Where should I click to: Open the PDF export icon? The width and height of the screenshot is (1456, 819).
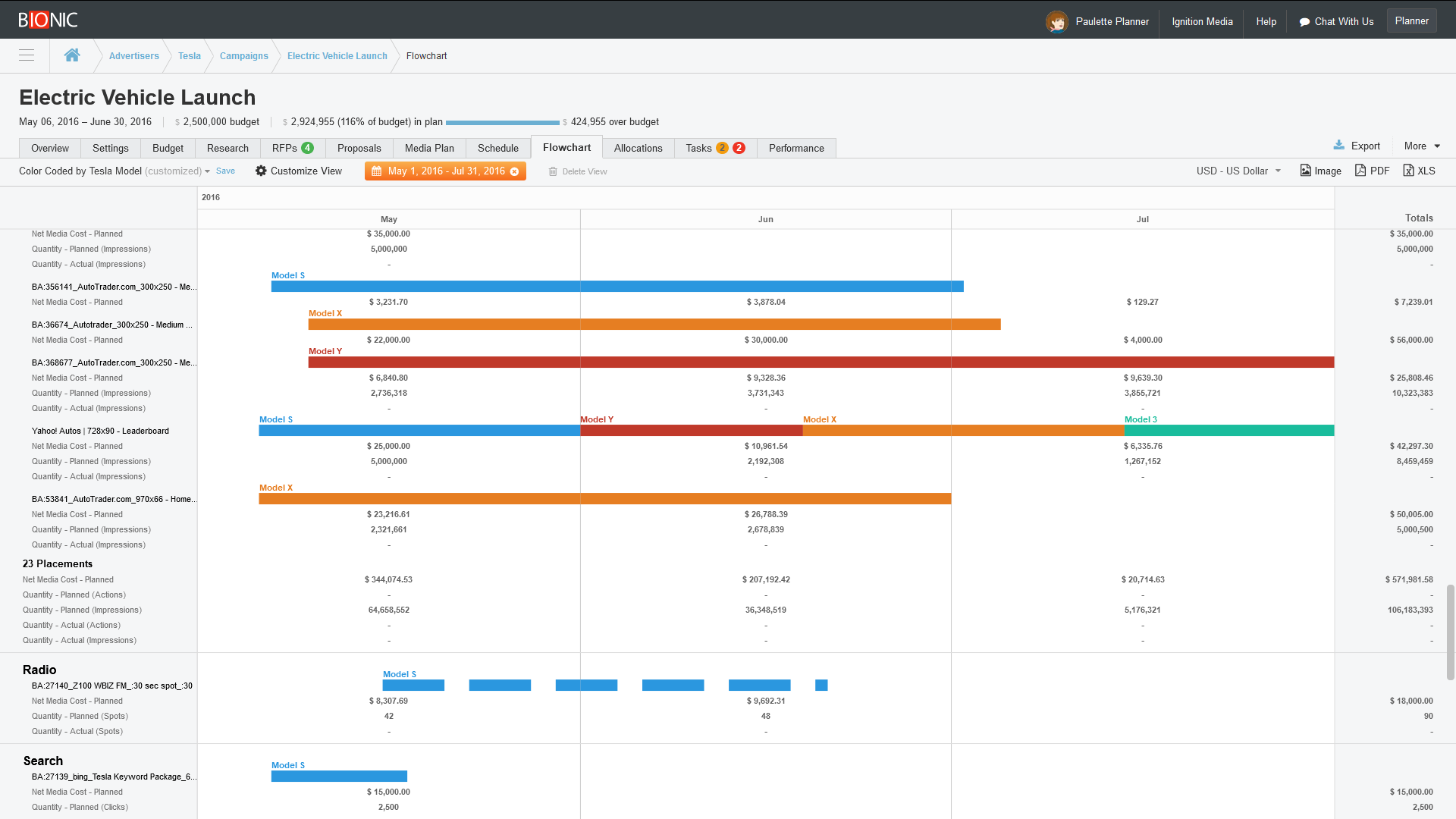click(x=1373, y=171)
